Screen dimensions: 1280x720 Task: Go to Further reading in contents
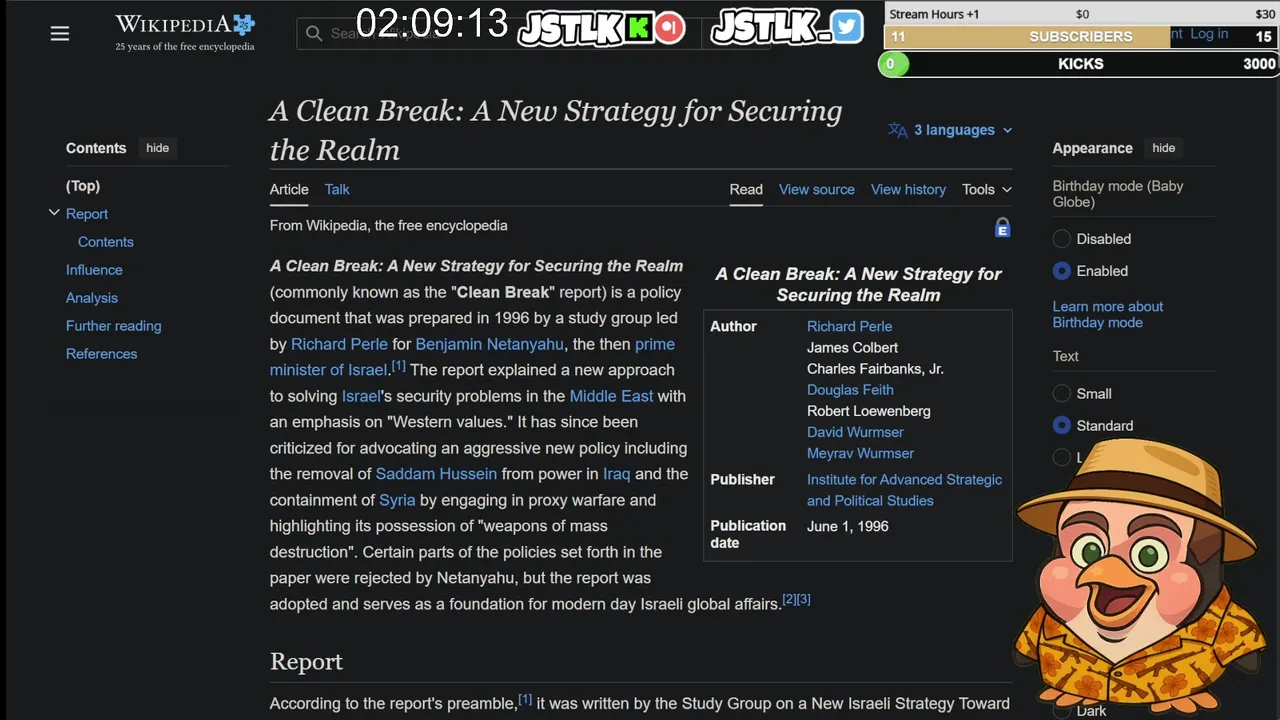click(x=114, y=326)
